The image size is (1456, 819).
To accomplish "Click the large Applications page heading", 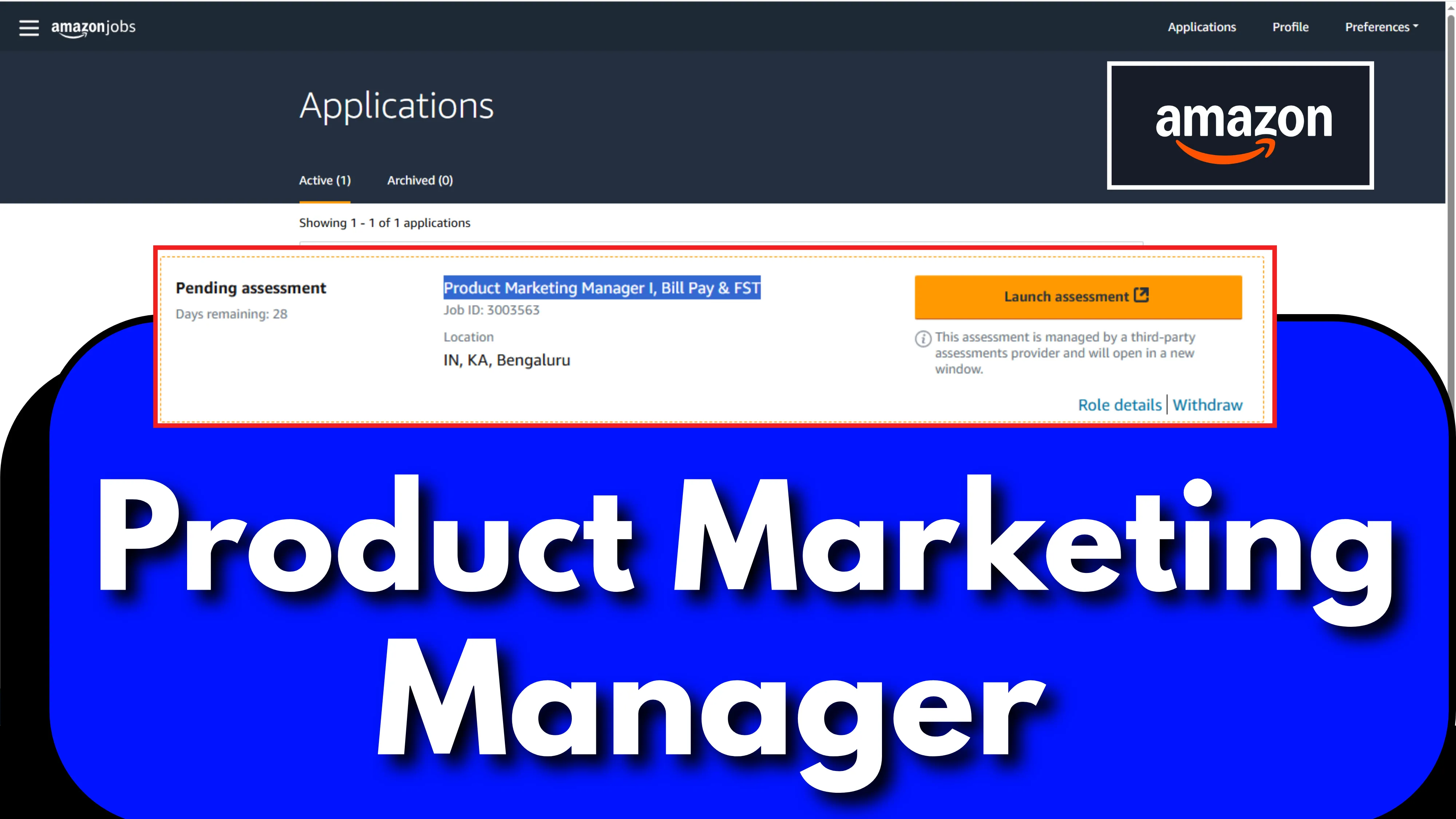I will point(396,106).
